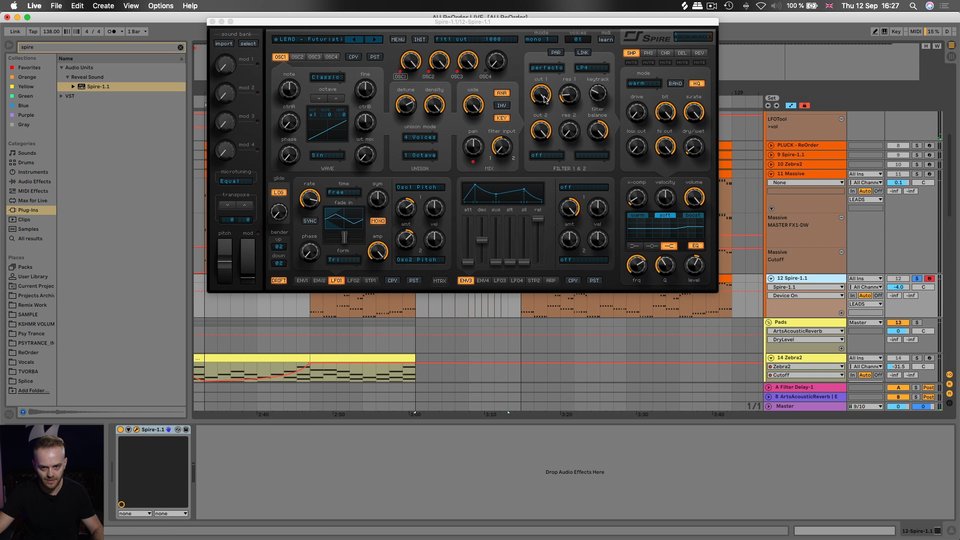Toggle SYNC in Spire LFO section
The image size is (960, 540).
click(309, 220)
